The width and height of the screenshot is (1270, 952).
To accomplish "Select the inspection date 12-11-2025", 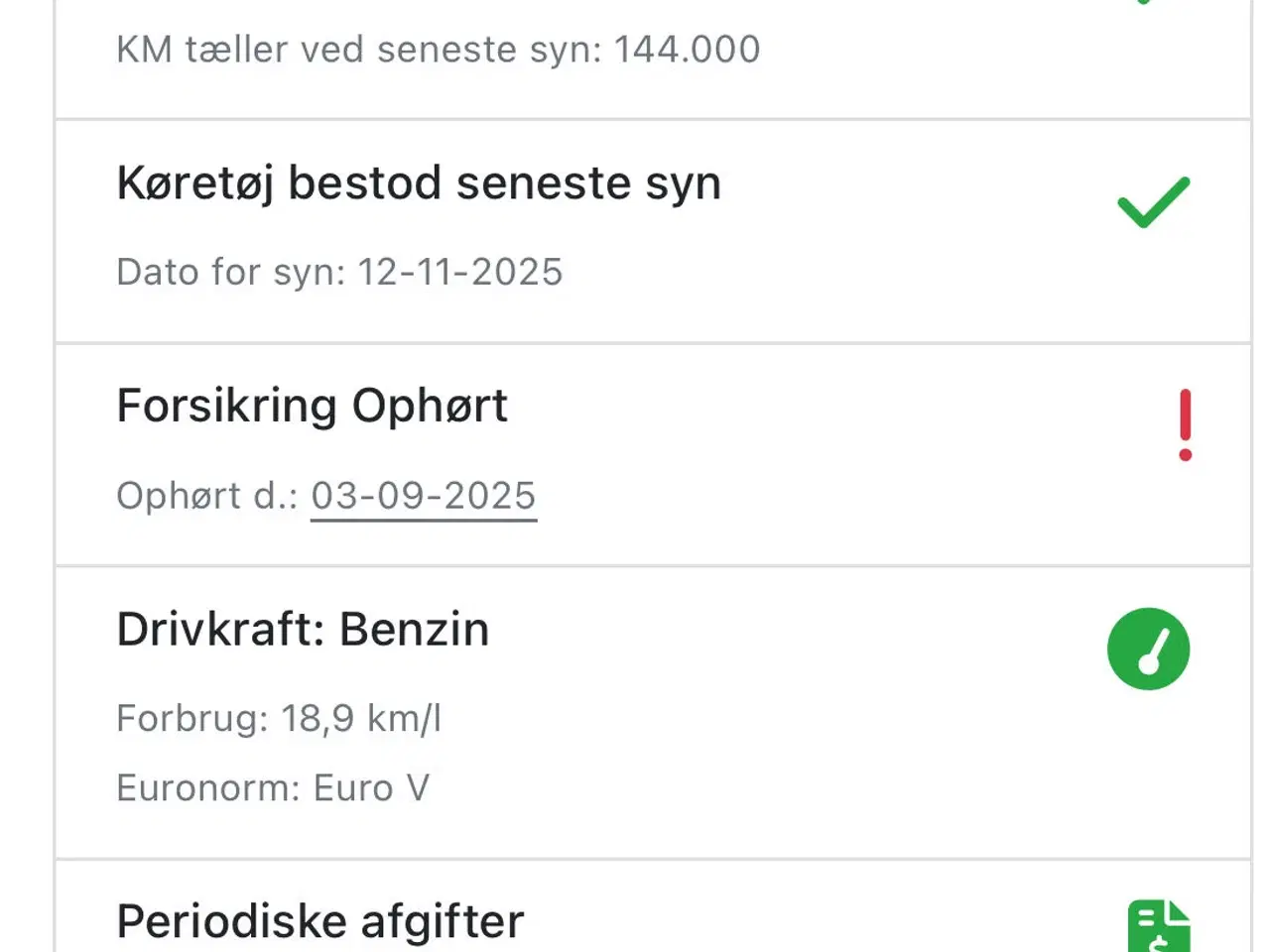I will [460, 272].
